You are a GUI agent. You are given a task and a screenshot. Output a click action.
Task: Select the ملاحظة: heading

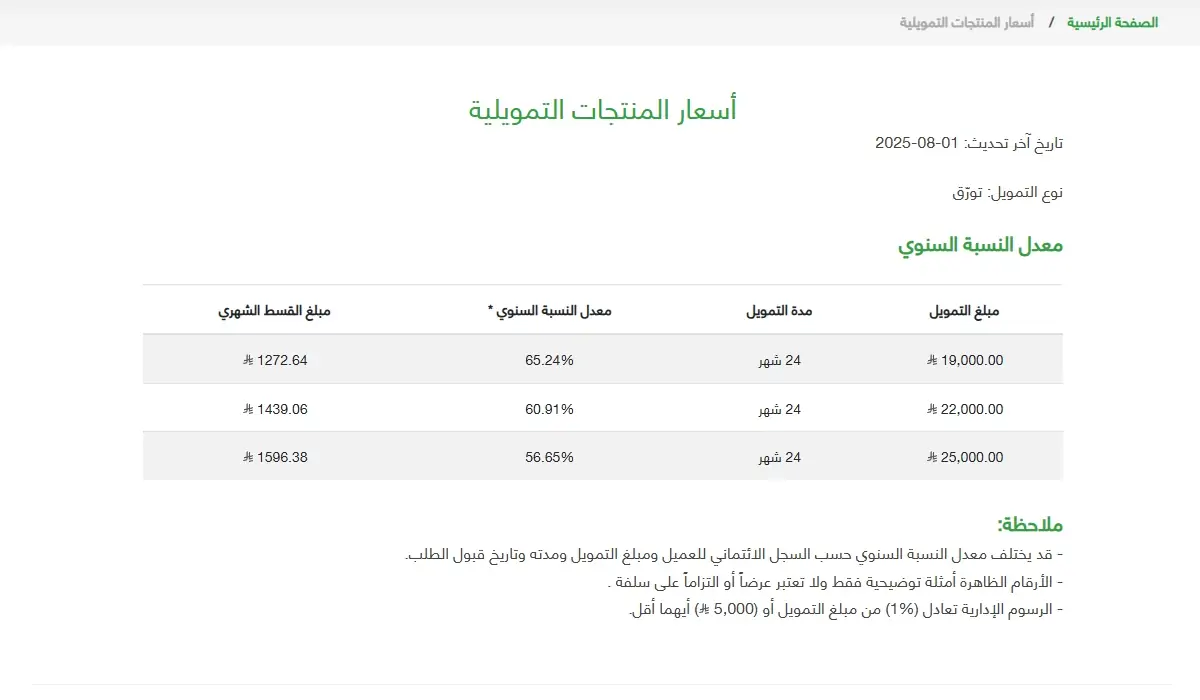[1030, 525]
